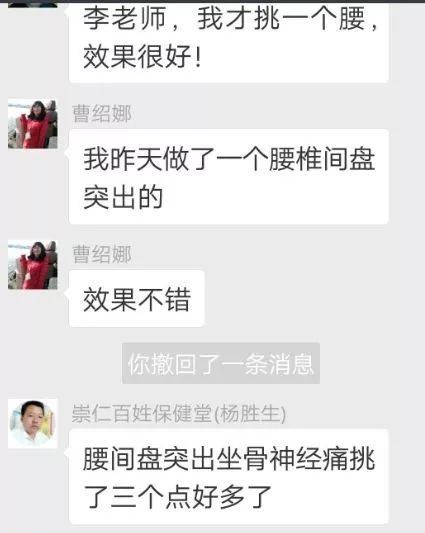
Task: Tap the text 了三个点好多了
Action: point(177,497)
